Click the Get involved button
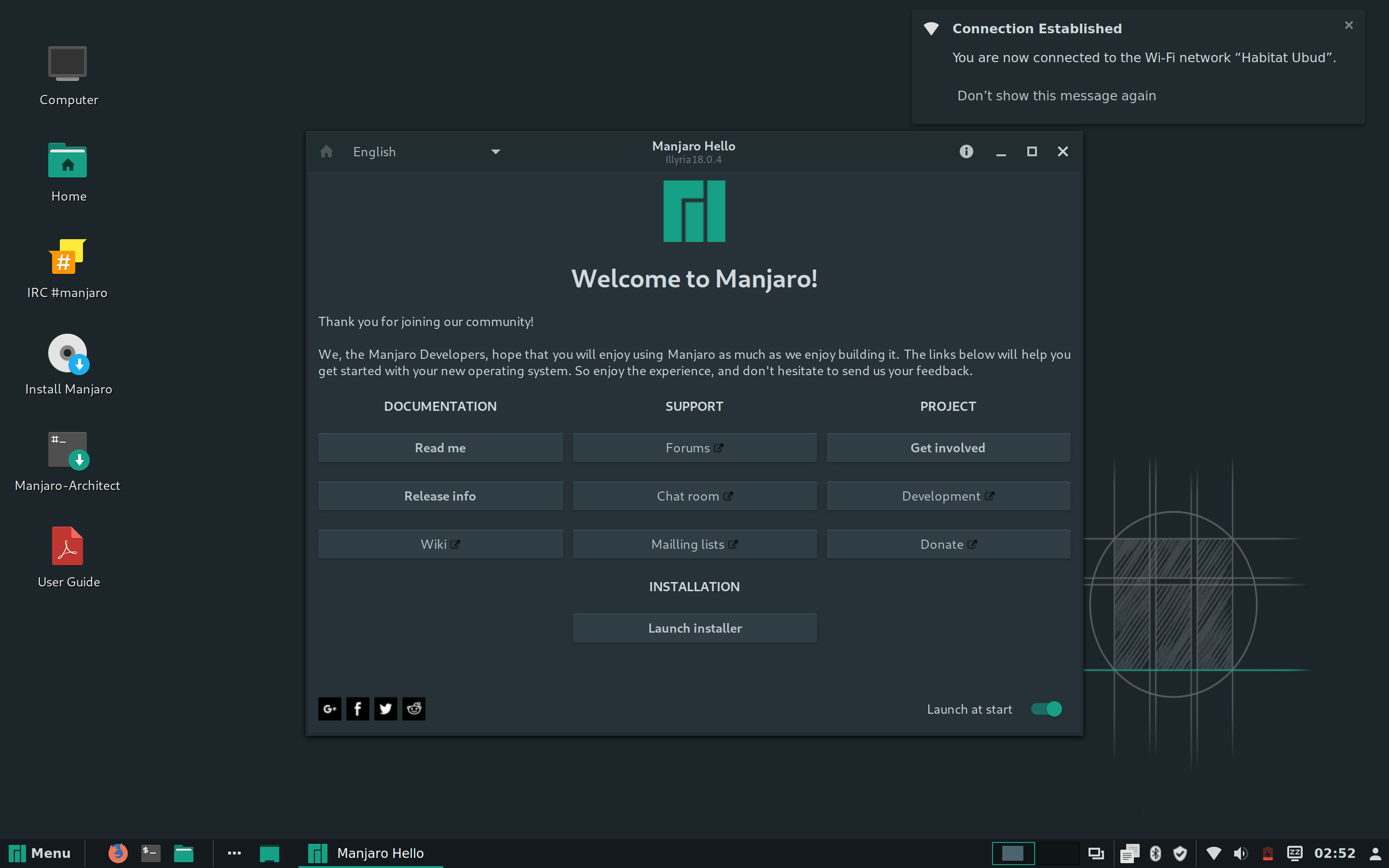The width and height of the screenshot is (1389, 868). (x=948, y=448)
